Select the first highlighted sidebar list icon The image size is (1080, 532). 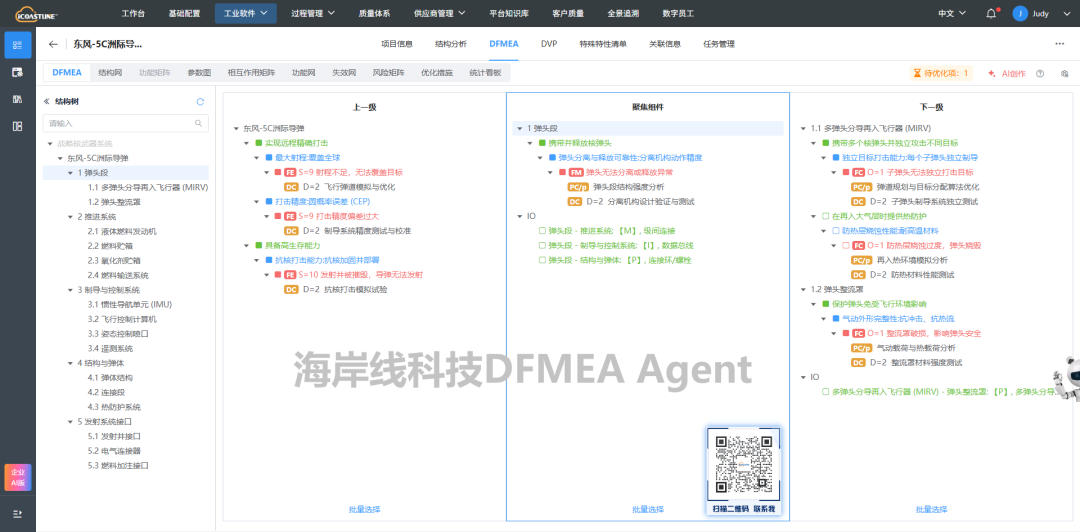pos(18,45)
